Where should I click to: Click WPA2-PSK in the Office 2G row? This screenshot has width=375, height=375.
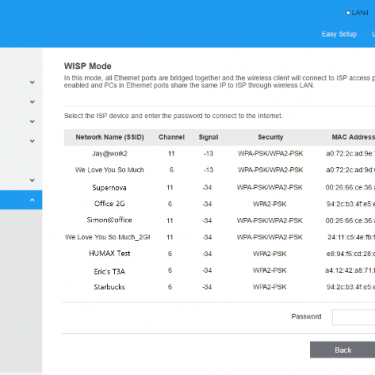[269, 204]
